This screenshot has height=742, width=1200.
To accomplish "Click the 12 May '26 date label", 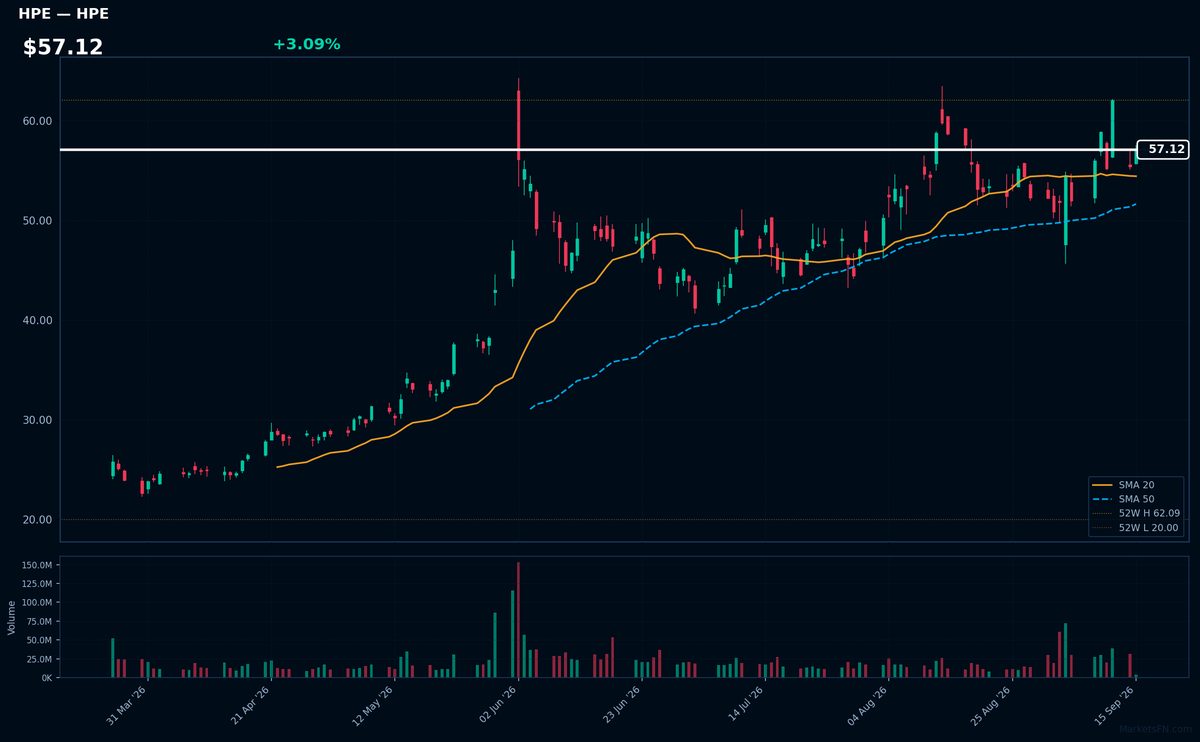I will (372, 705).
